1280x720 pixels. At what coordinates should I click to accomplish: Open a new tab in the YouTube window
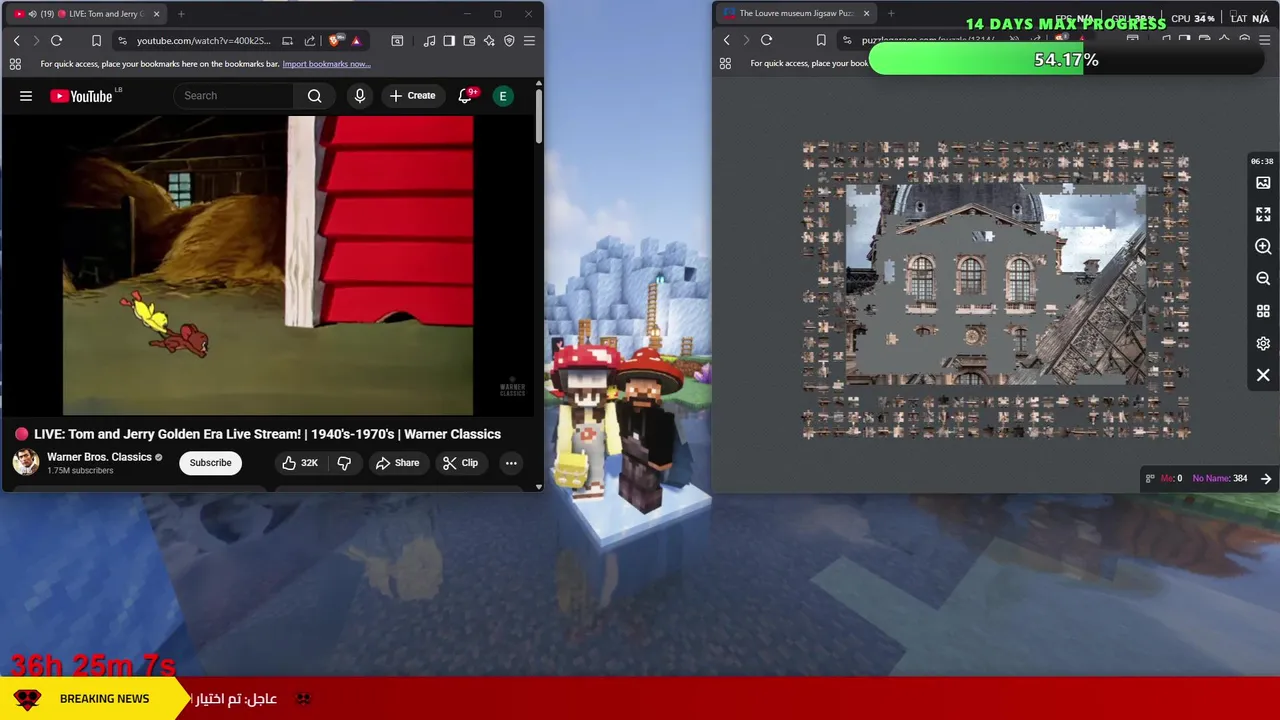[181, 14]
